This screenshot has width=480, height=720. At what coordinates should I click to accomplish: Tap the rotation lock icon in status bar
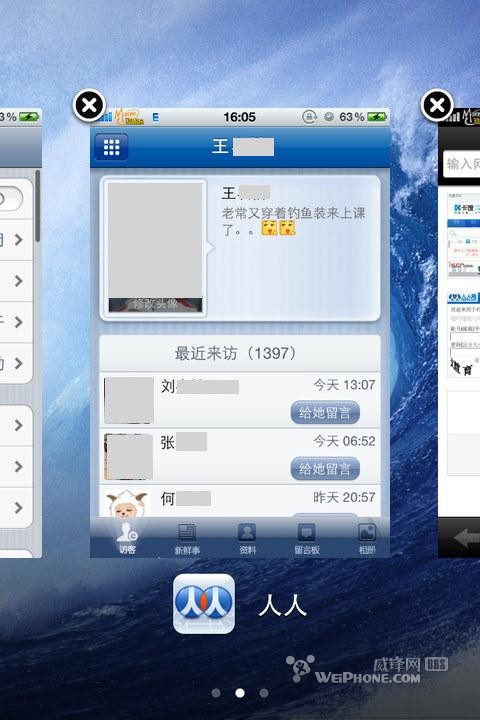tap(310, 117)
